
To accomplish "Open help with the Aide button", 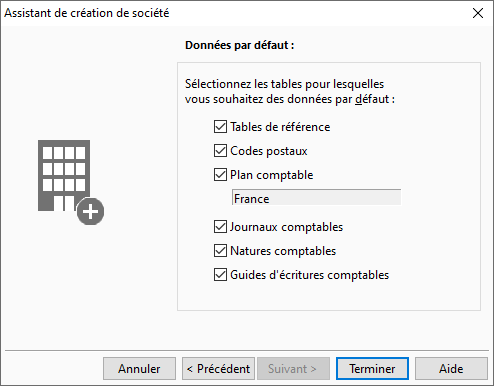I will (x=451, y=369).
